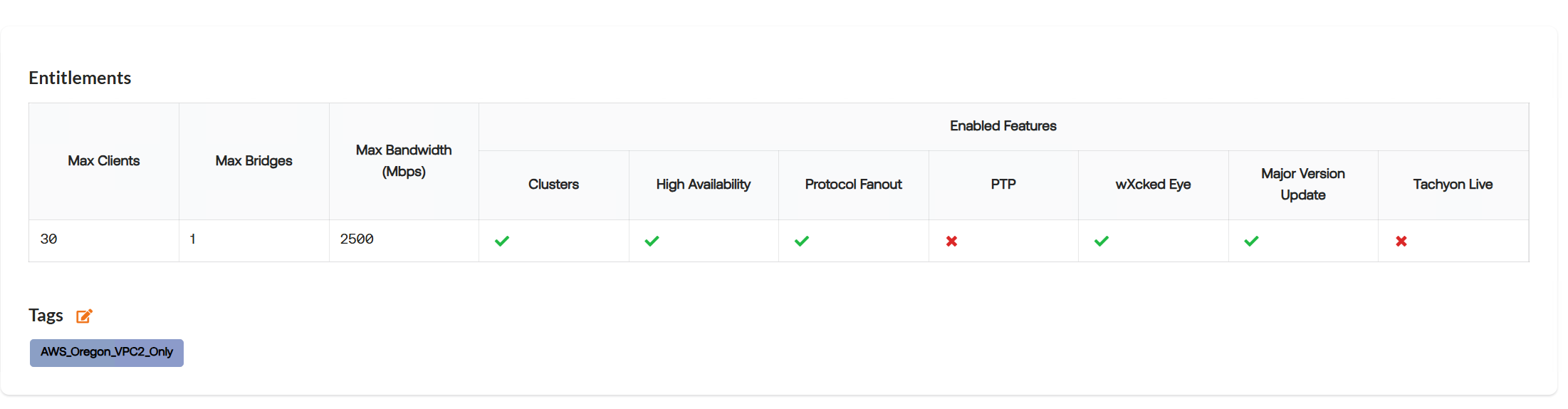Click the Max Clients value 30

pos(48,239)
